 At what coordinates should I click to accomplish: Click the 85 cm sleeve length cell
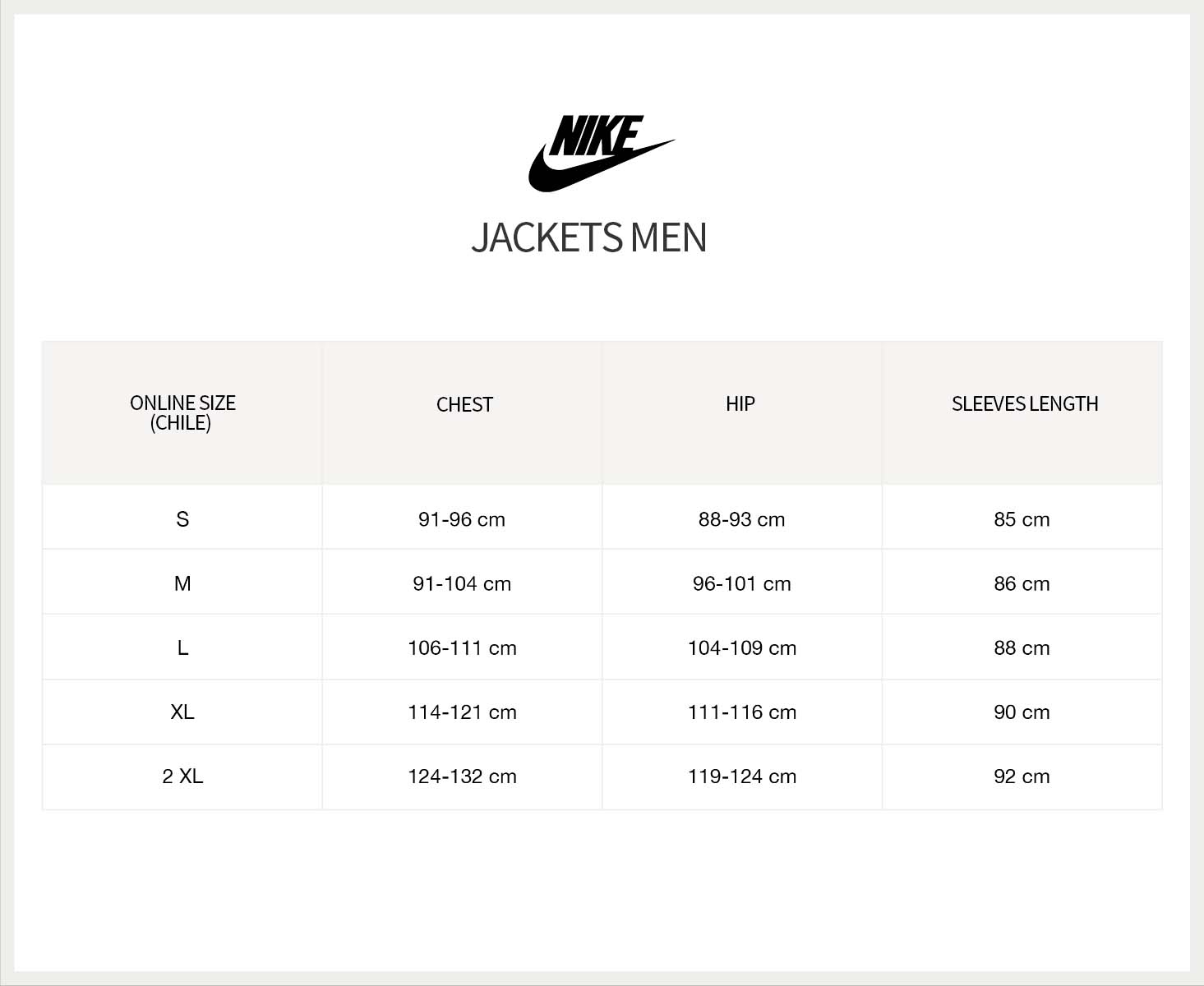click(x=1022, y=519)
